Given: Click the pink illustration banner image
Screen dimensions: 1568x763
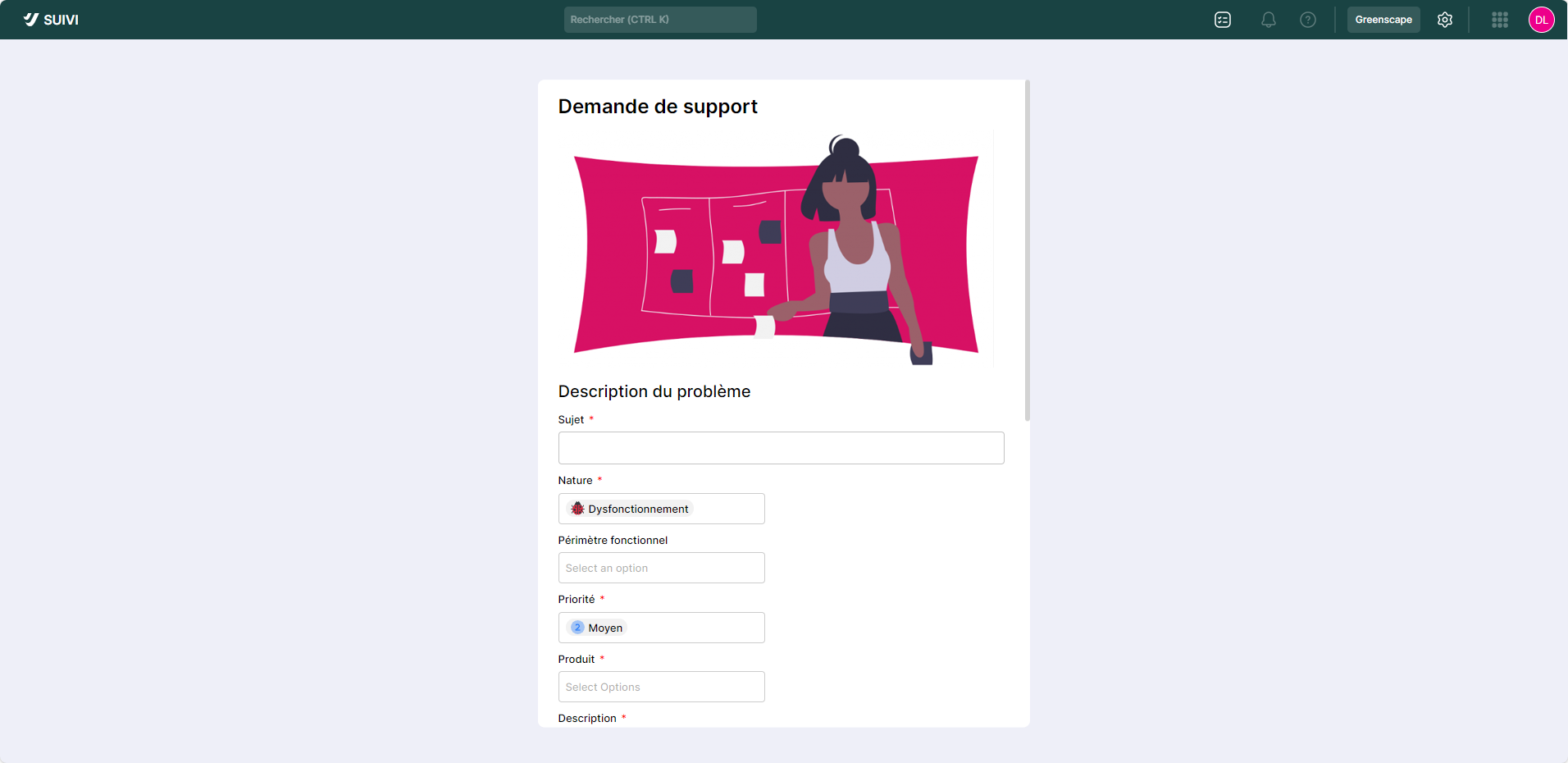Looking at the screenshot, I should point(776,249).
